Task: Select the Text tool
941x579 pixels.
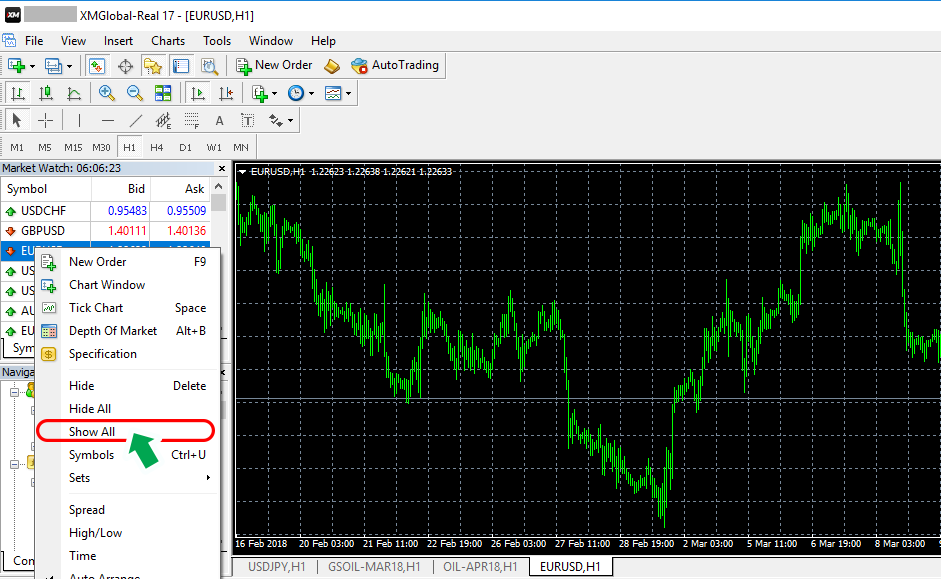Action: 220,121
